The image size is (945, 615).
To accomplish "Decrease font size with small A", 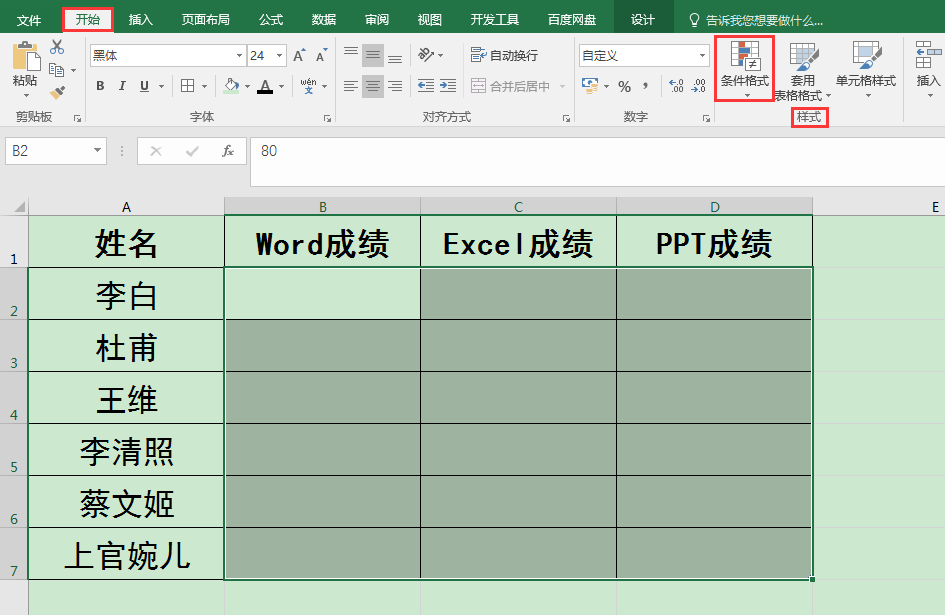I will point(322,55).
